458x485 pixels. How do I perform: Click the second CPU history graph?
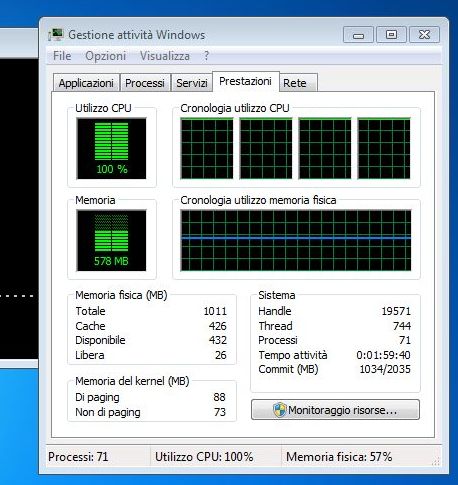click(x=266, y=148)
